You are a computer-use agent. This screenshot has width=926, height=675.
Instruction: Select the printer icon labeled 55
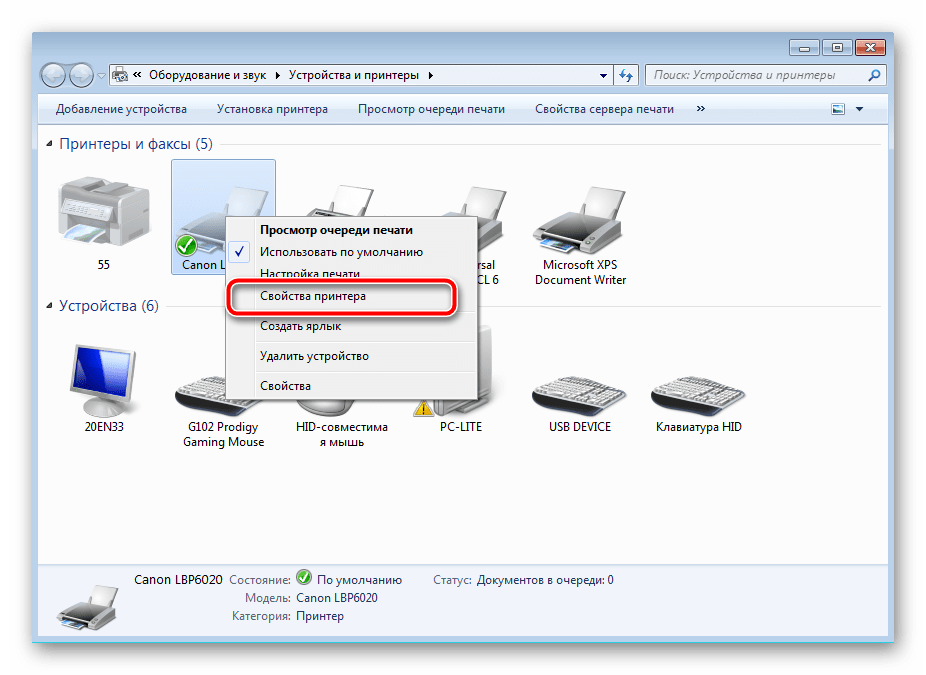tap(103, 211)
